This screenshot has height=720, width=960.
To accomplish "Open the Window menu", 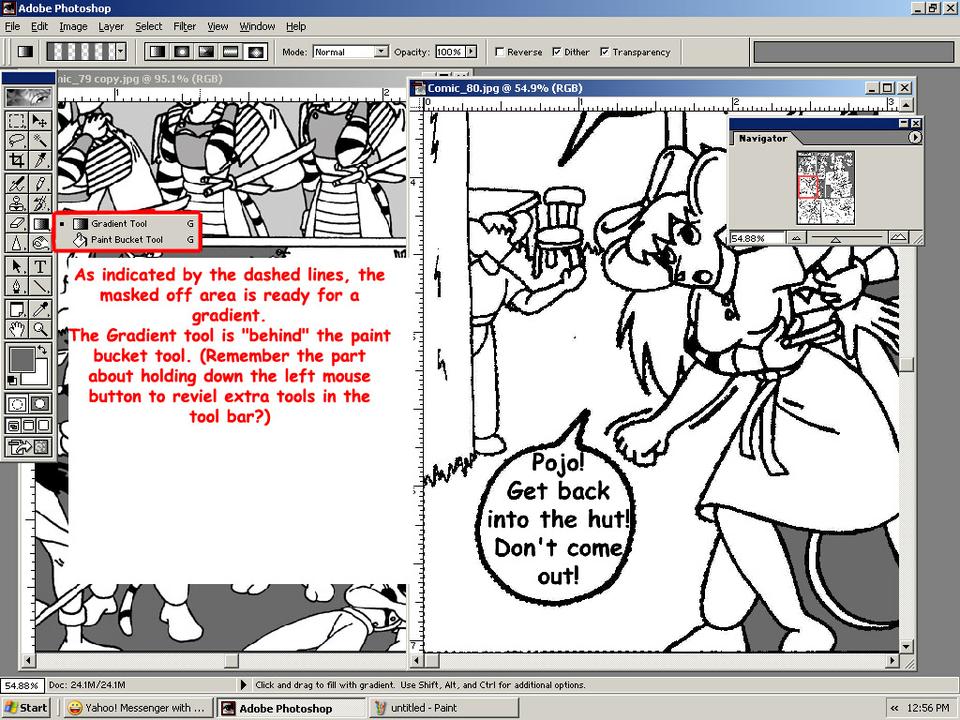I will click(x=257, y=26).
